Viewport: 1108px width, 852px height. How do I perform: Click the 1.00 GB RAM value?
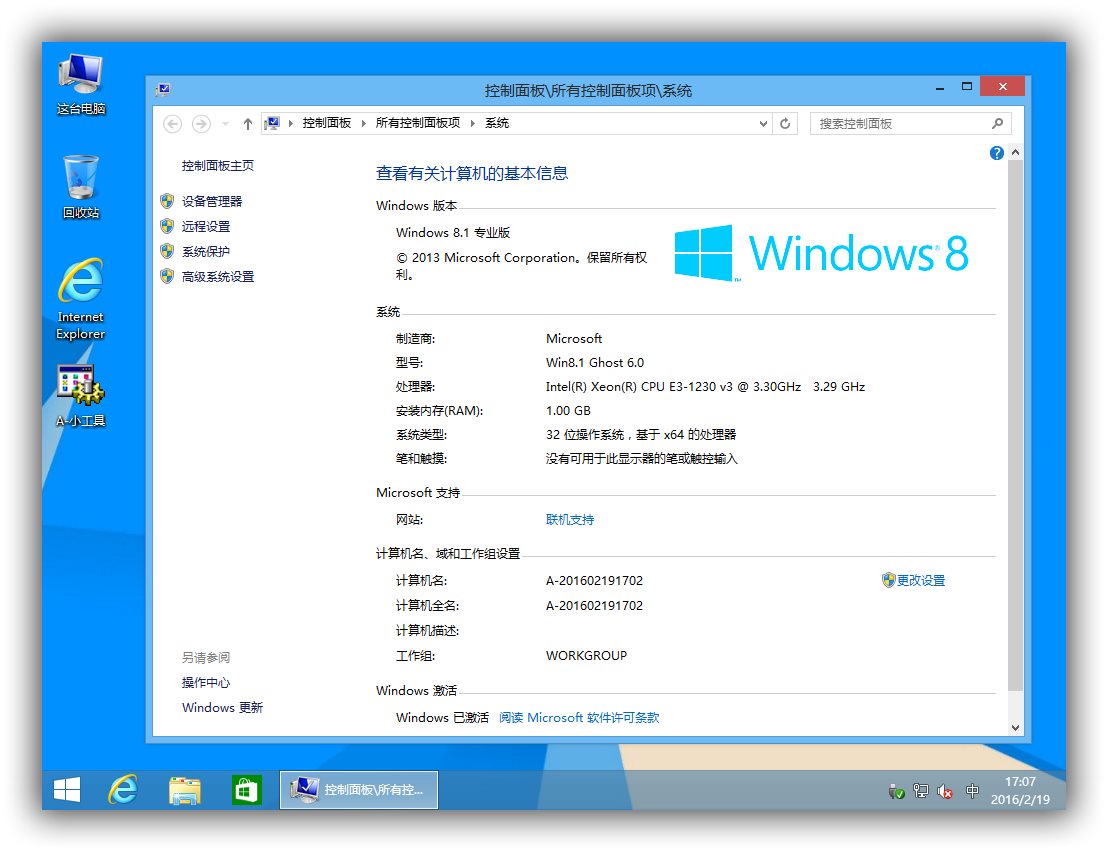pyautogui.click(x=568, y=410)
